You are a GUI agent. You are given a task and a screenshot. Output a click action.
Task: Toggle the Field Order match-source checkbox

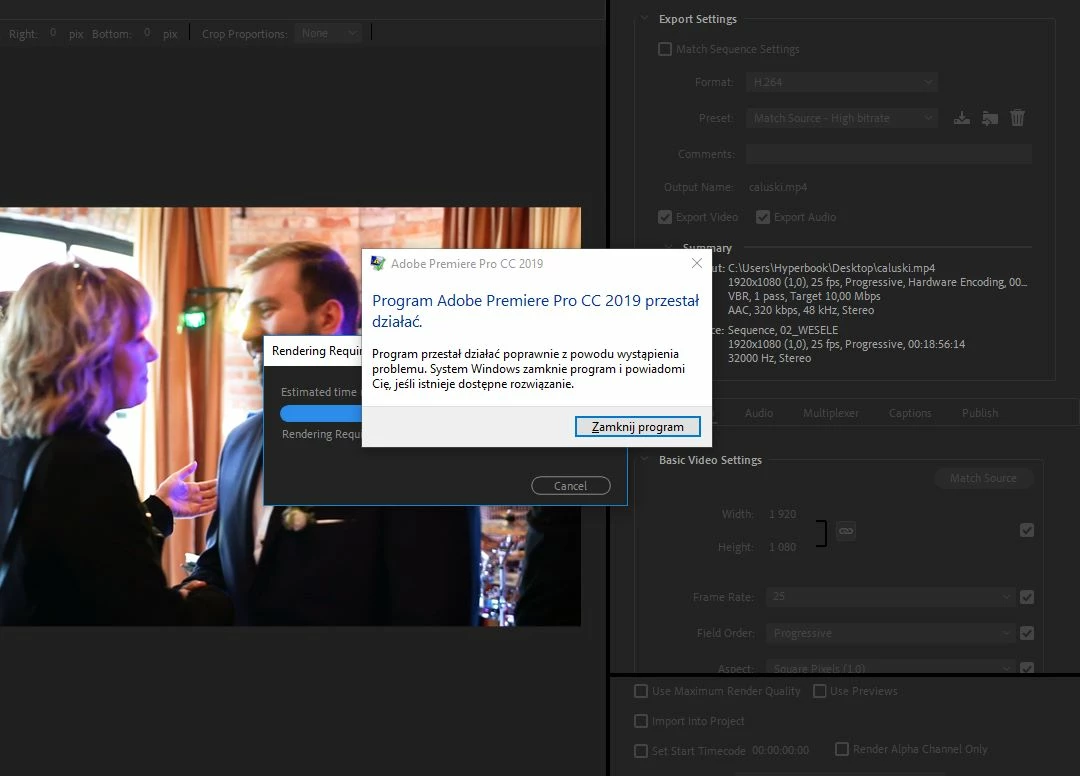(x=1027, y=633)
